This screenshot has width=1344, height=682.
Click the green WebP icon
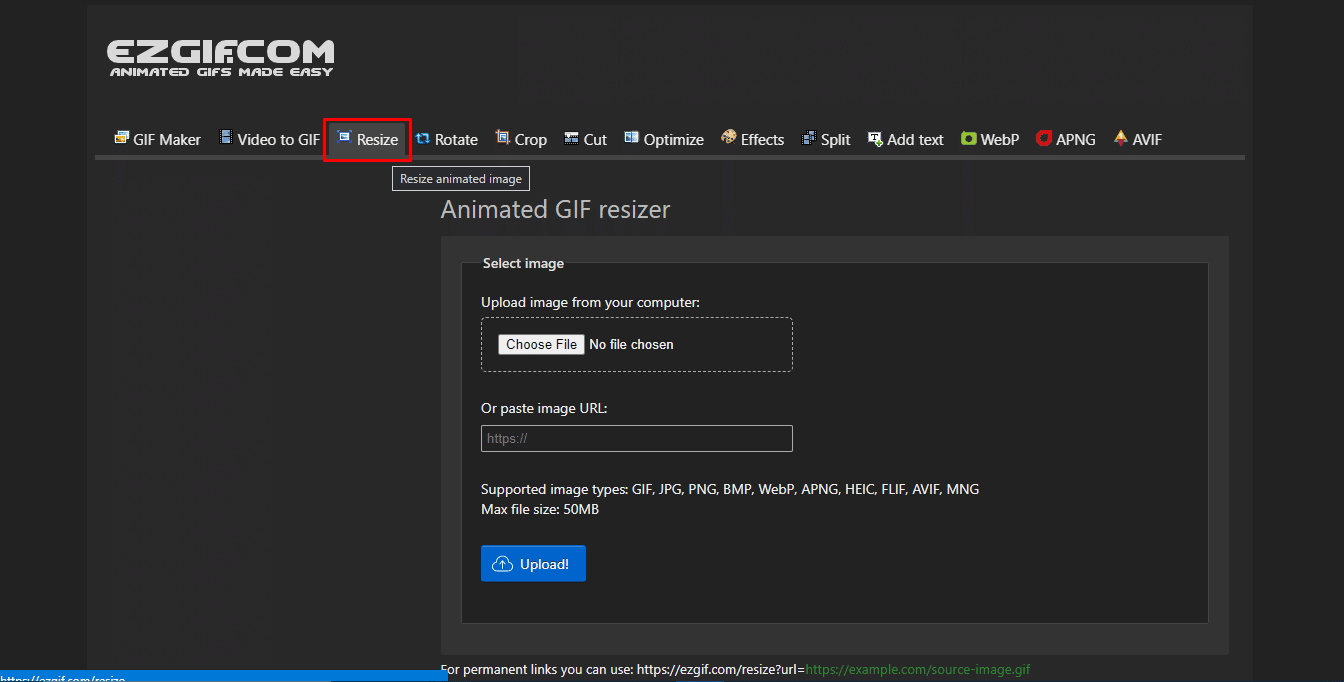point(969,139)
